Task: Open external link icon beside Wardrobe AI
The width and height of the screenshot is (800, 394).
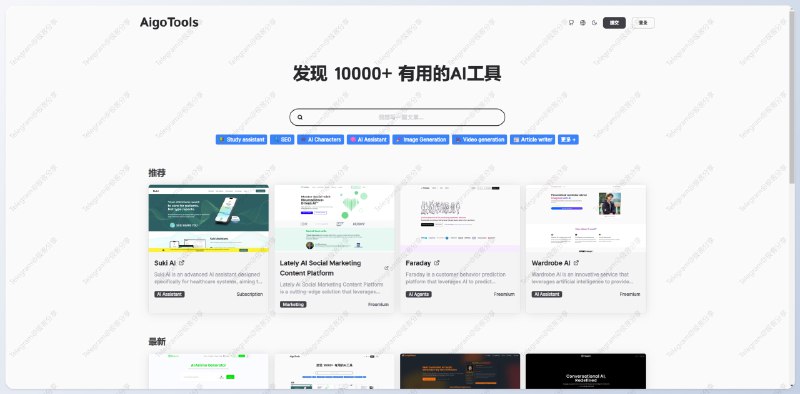Action: coord(577,263)
